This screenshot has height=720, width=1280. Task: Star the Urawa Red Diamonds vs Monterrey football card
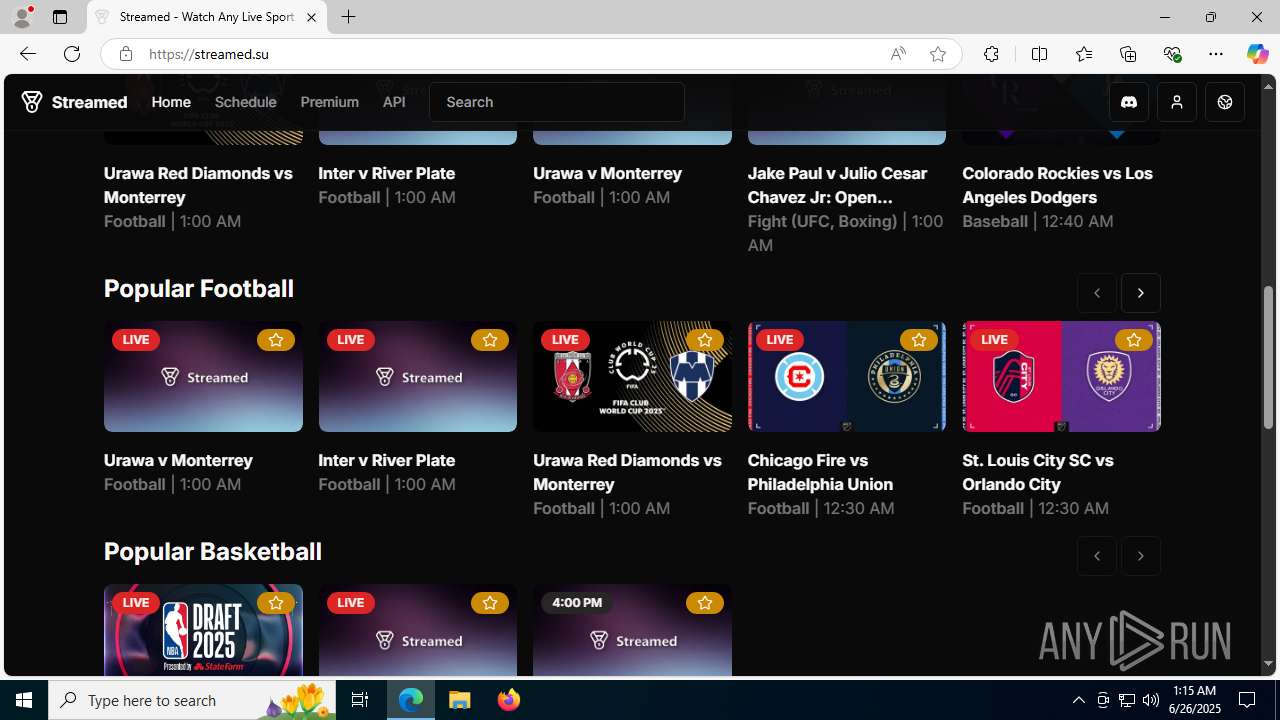coord(704,340)
